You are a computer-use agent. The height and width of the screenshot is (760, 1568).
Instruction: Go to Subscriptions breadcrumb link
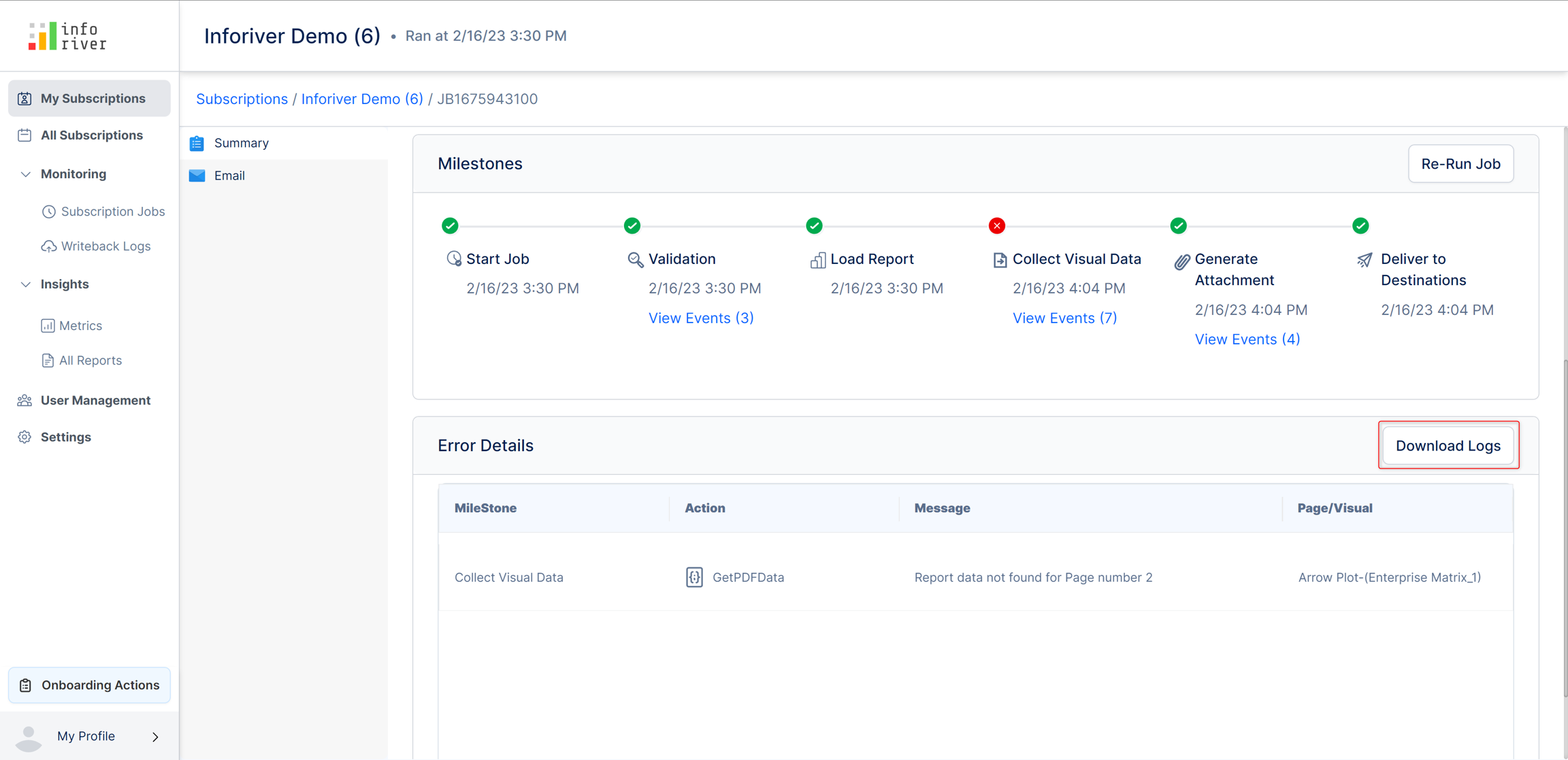242,99
